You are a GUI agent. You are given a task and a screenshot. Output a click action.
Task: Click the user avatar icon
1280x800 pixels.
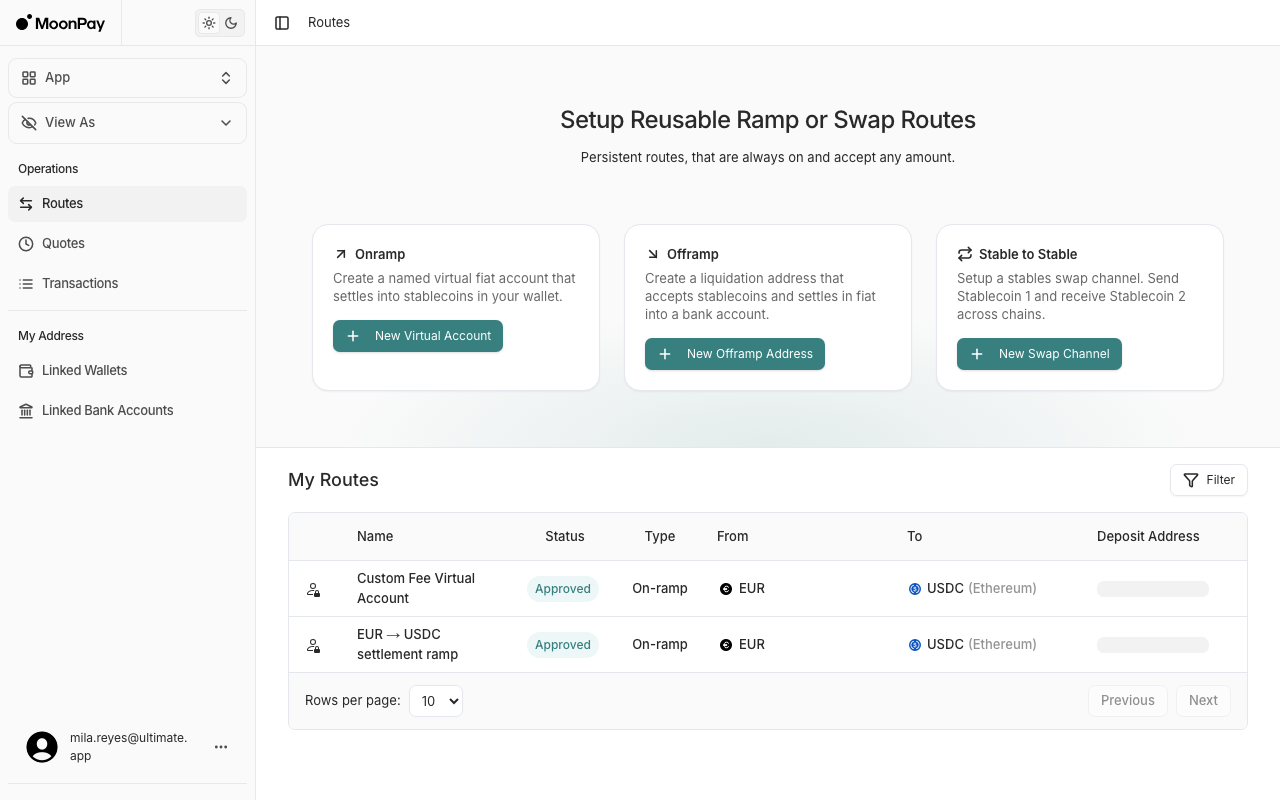point(42,747)
